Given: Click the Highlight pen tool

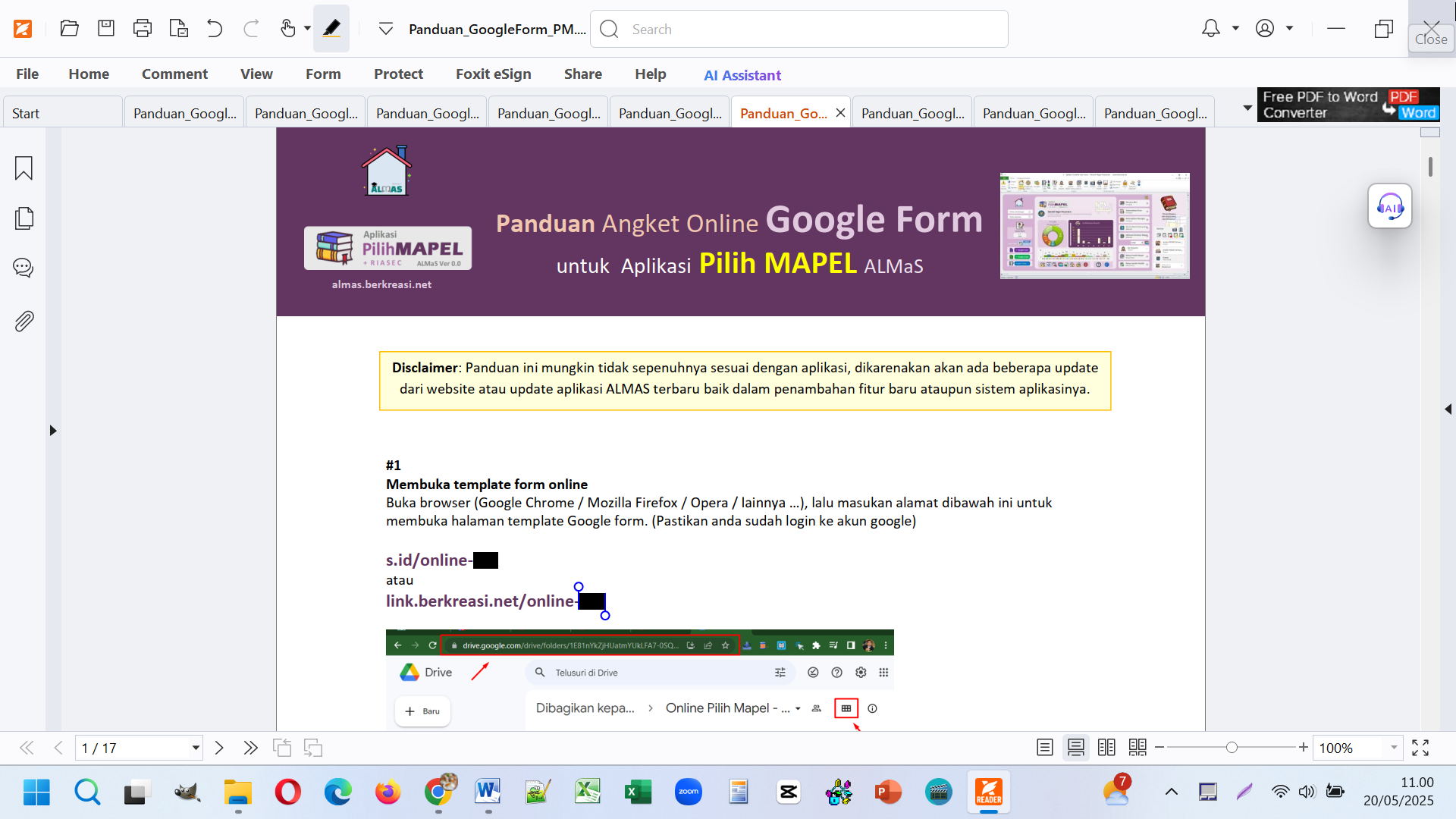Looking at the screenshot, I should tap(331, 29).
